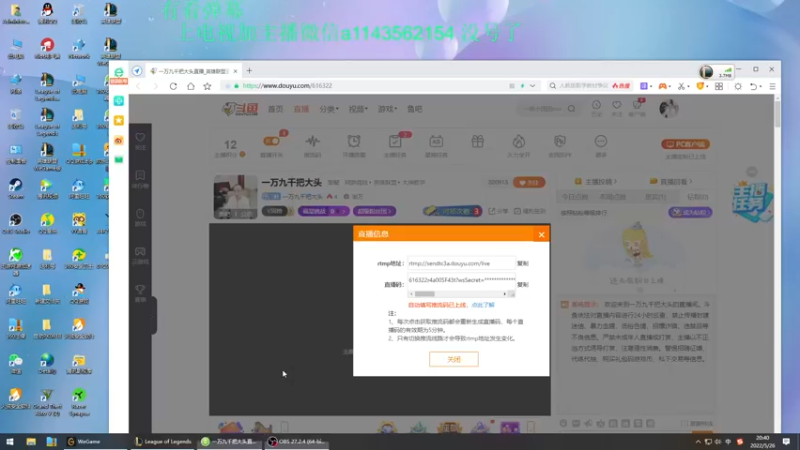Expand the 游戏 dropdown menu
This screenshot has height=450, width=800.
(387, 109)
